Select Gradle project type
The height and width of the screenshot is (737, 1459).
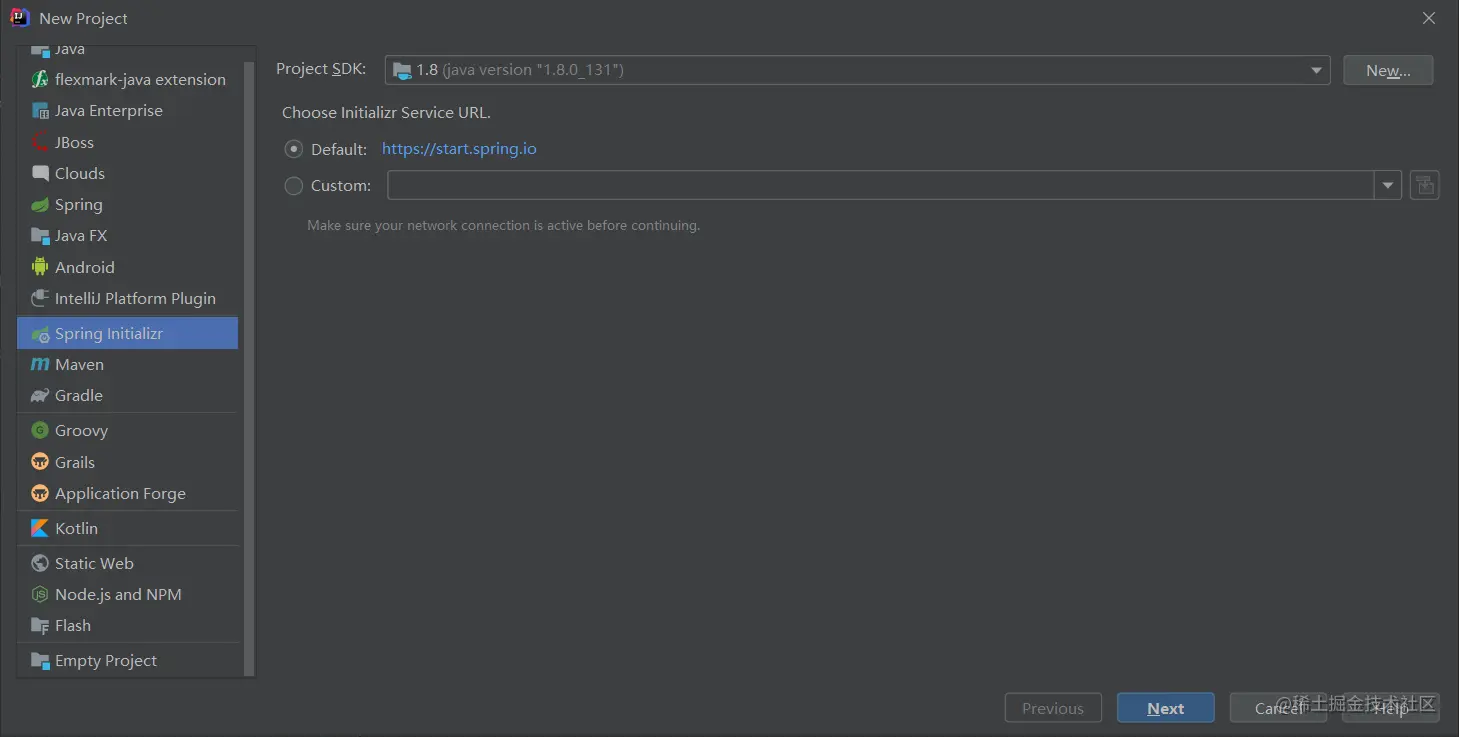click(x=127, y=395)
